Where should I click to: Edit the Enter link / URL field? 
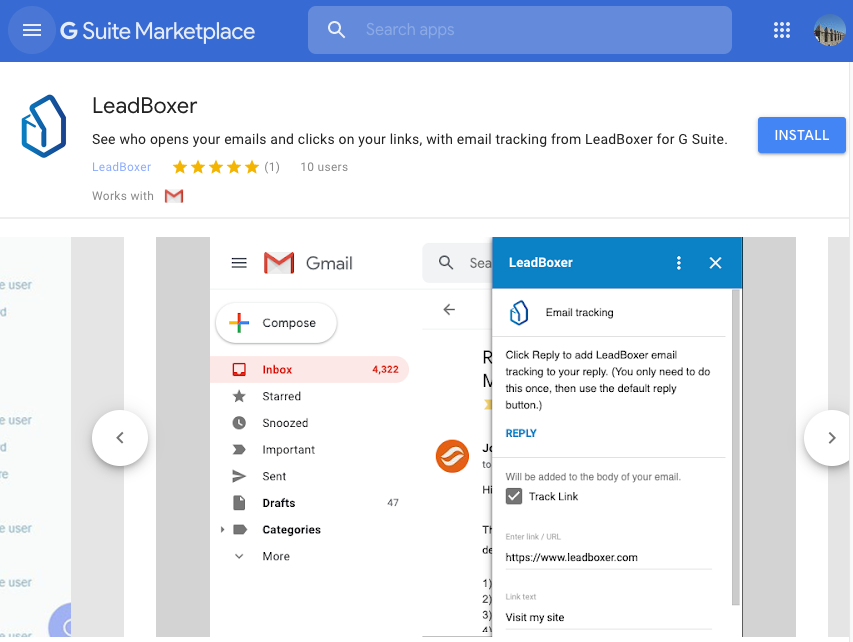click(x=608, y=557)
